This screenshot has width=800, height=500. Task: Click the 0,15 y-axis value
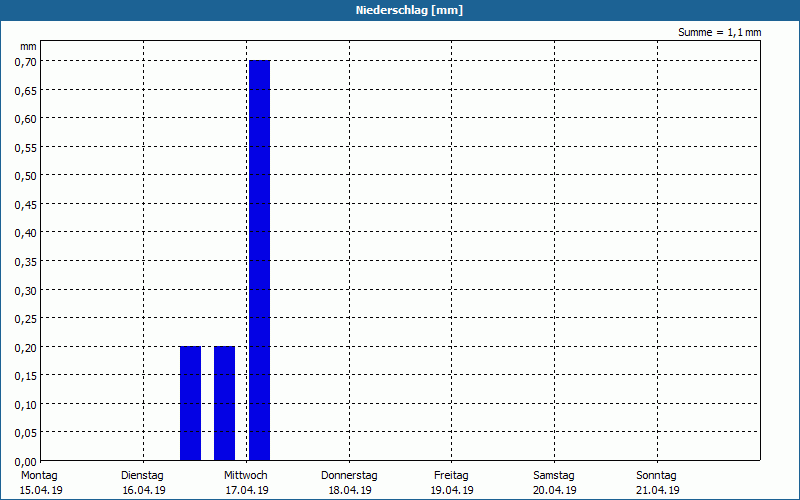coord(26,377)
